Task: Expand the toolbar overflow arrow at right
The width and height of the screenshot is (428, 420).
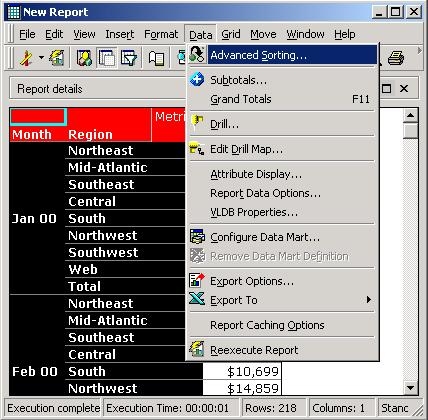Action: click(419, 51)
